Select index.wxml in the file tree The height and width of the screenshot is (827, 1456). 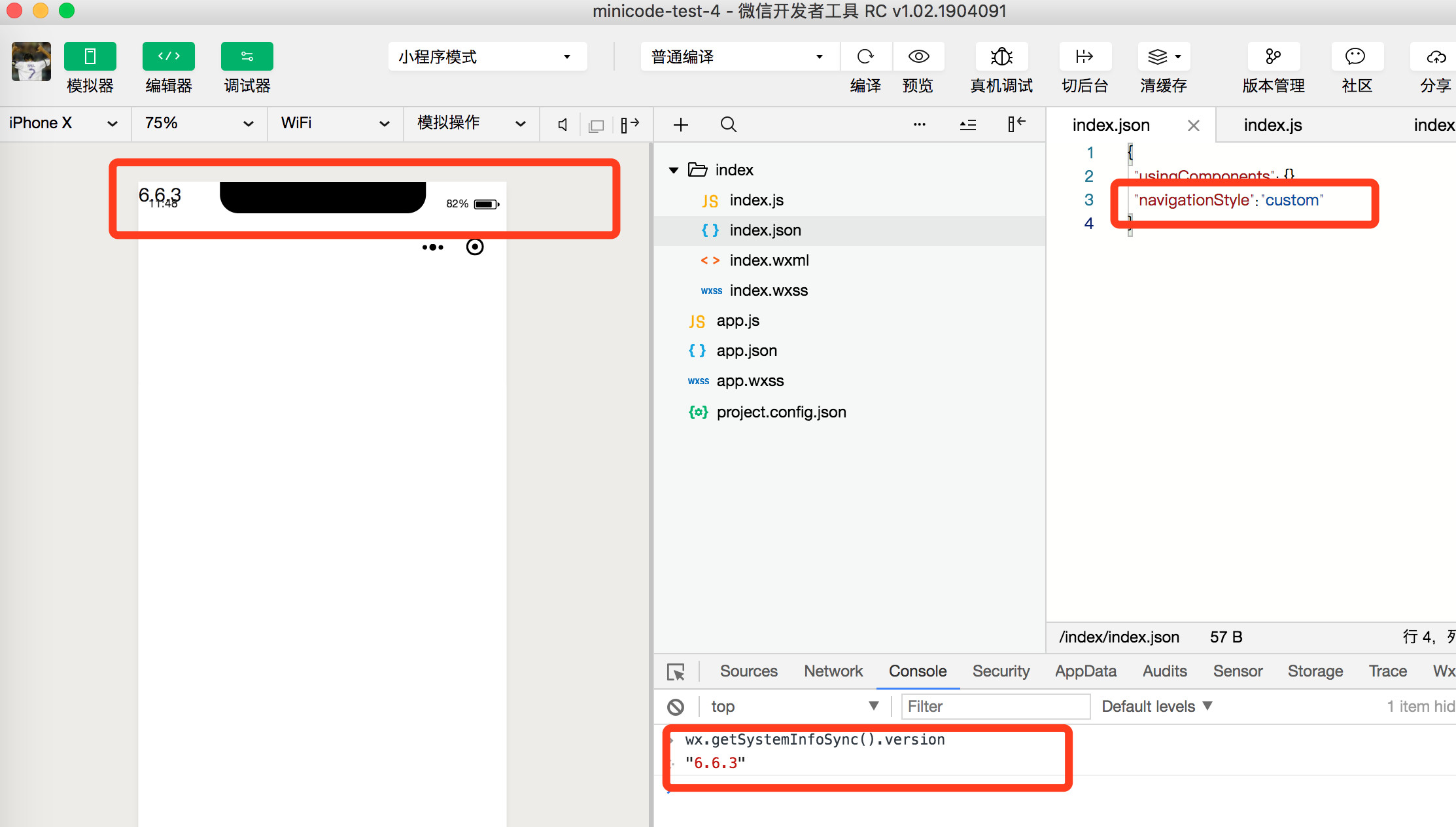click(x=849, y=260)
